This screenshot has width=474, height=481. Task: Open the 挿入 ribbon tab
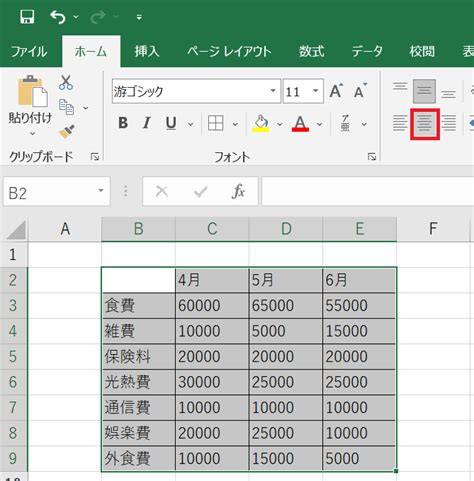pos(147,52)
